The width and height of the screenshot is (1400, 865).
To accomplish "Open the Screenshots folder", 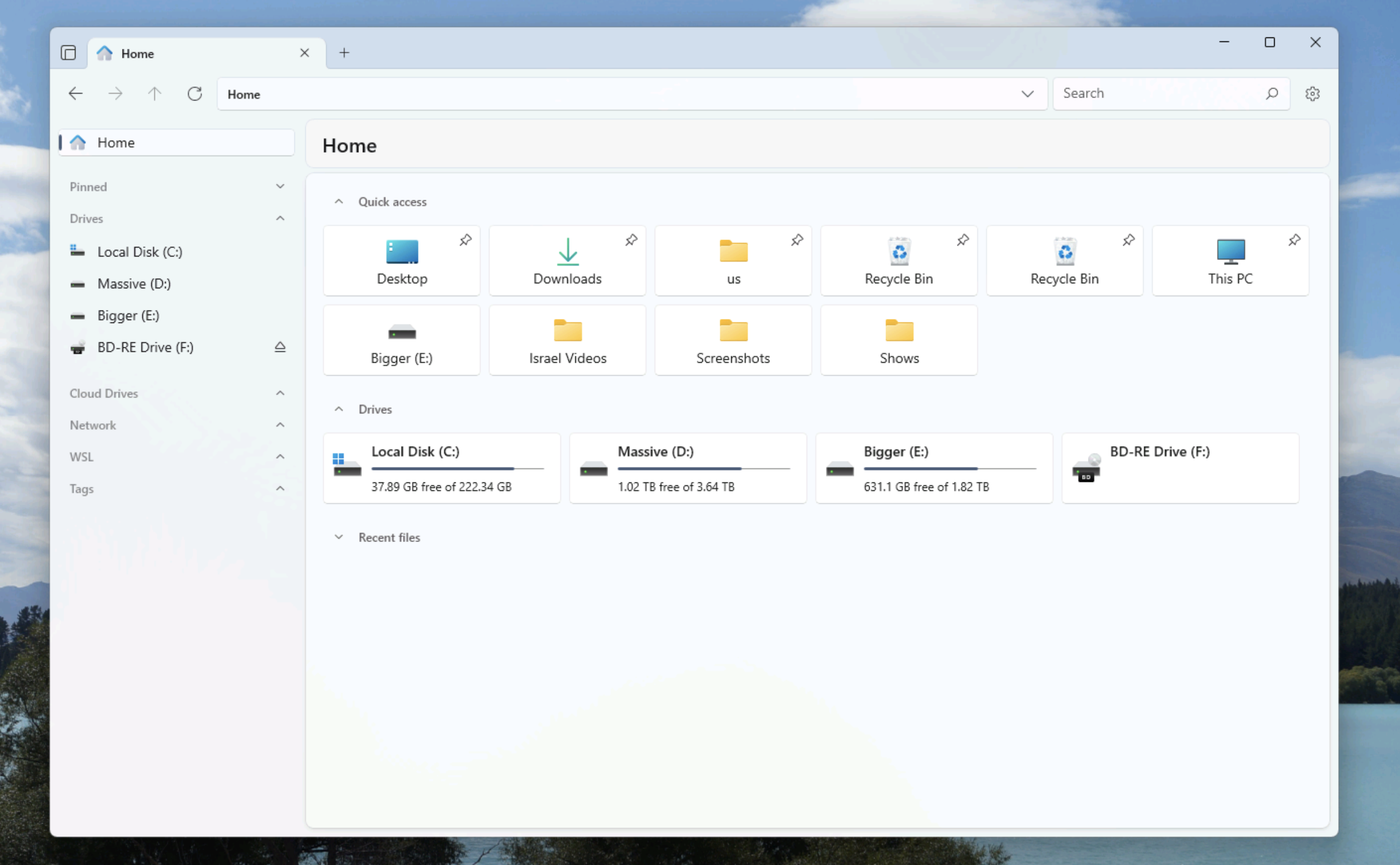I will [x=732, y=340].
